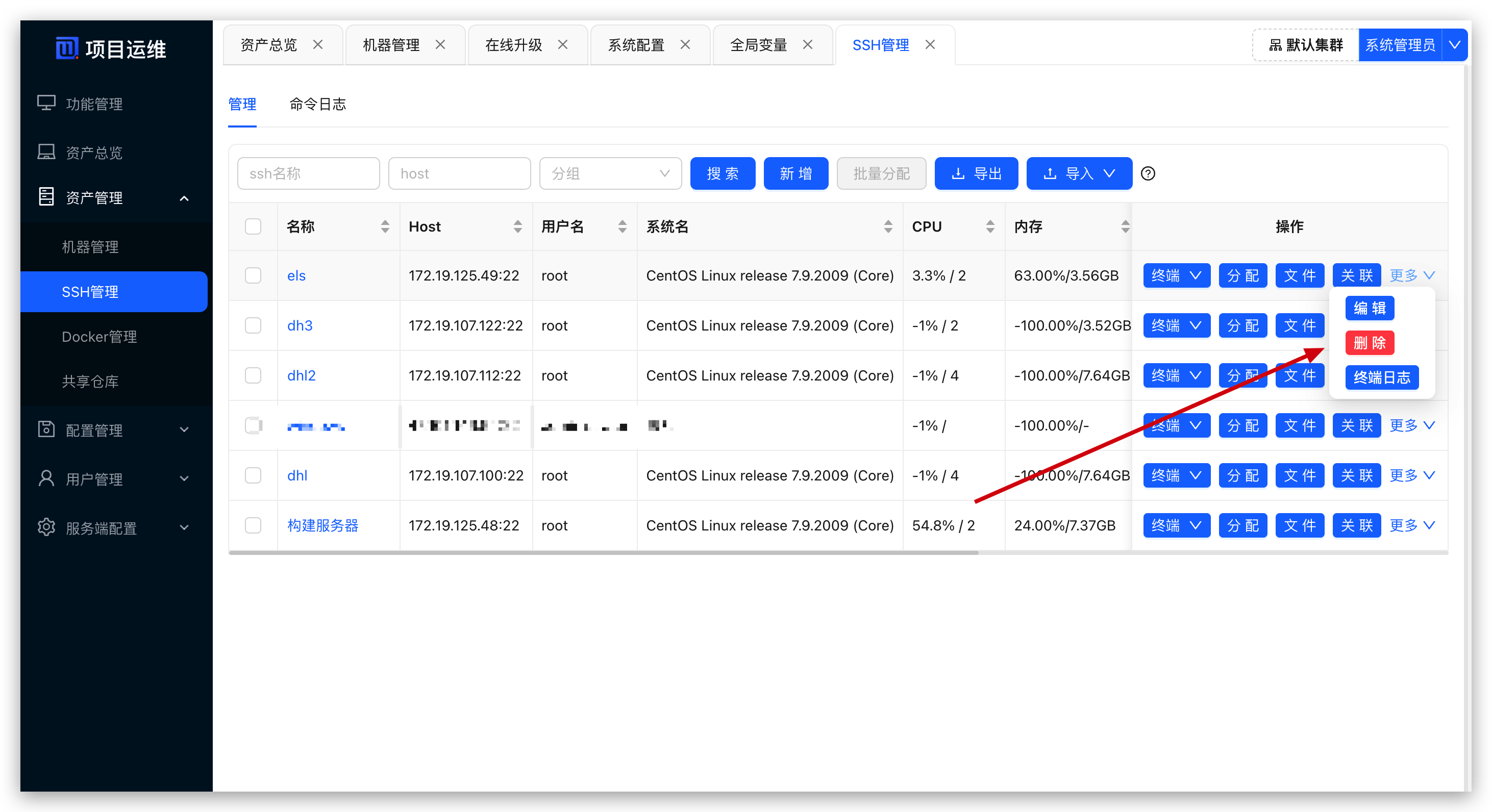The image size is (1492, 812).
Task: Click the 项目运维 logo icon
Action: coord(67,48)
